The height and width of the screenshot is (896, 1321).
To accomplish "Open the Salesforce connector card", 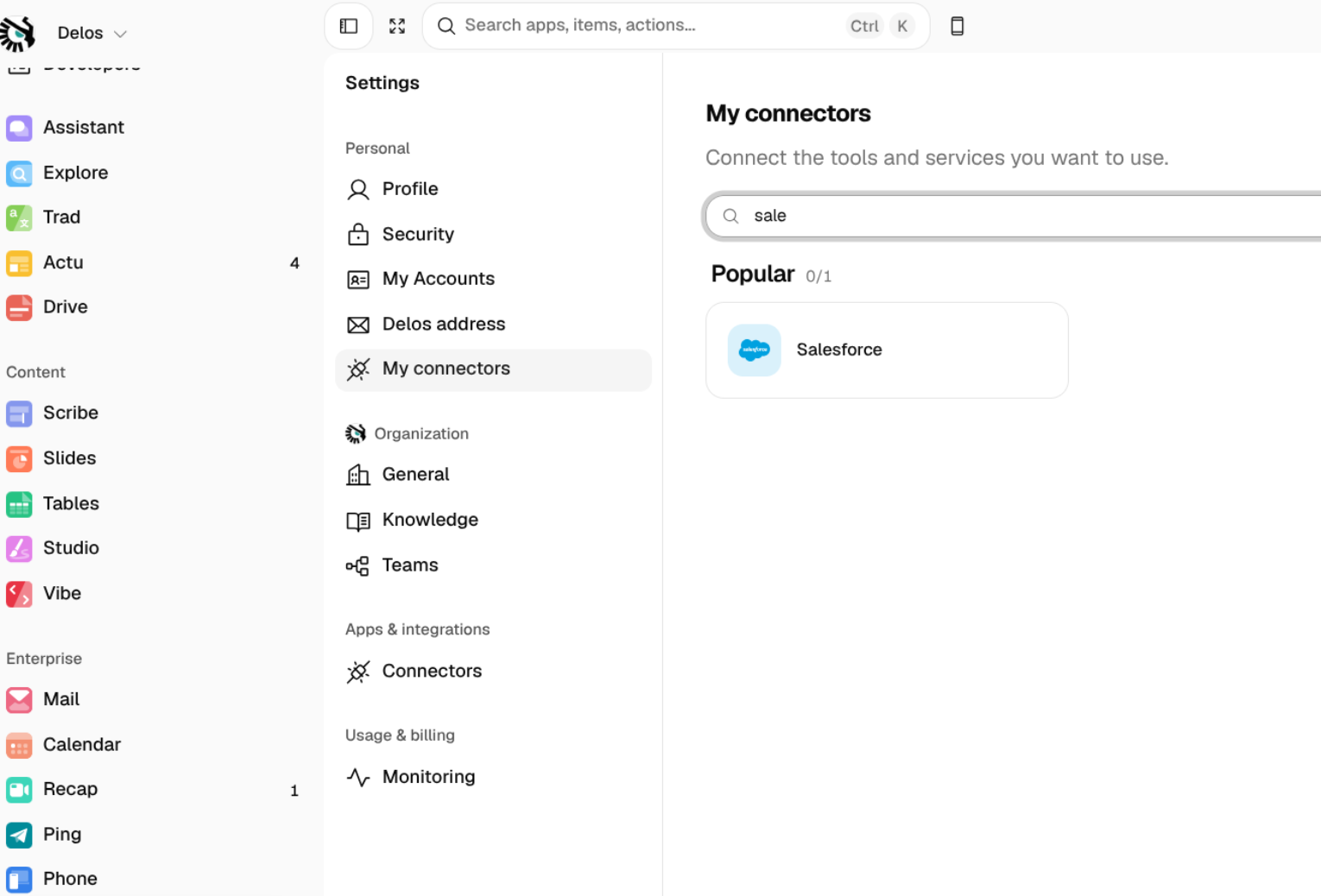I will point(887,350).
